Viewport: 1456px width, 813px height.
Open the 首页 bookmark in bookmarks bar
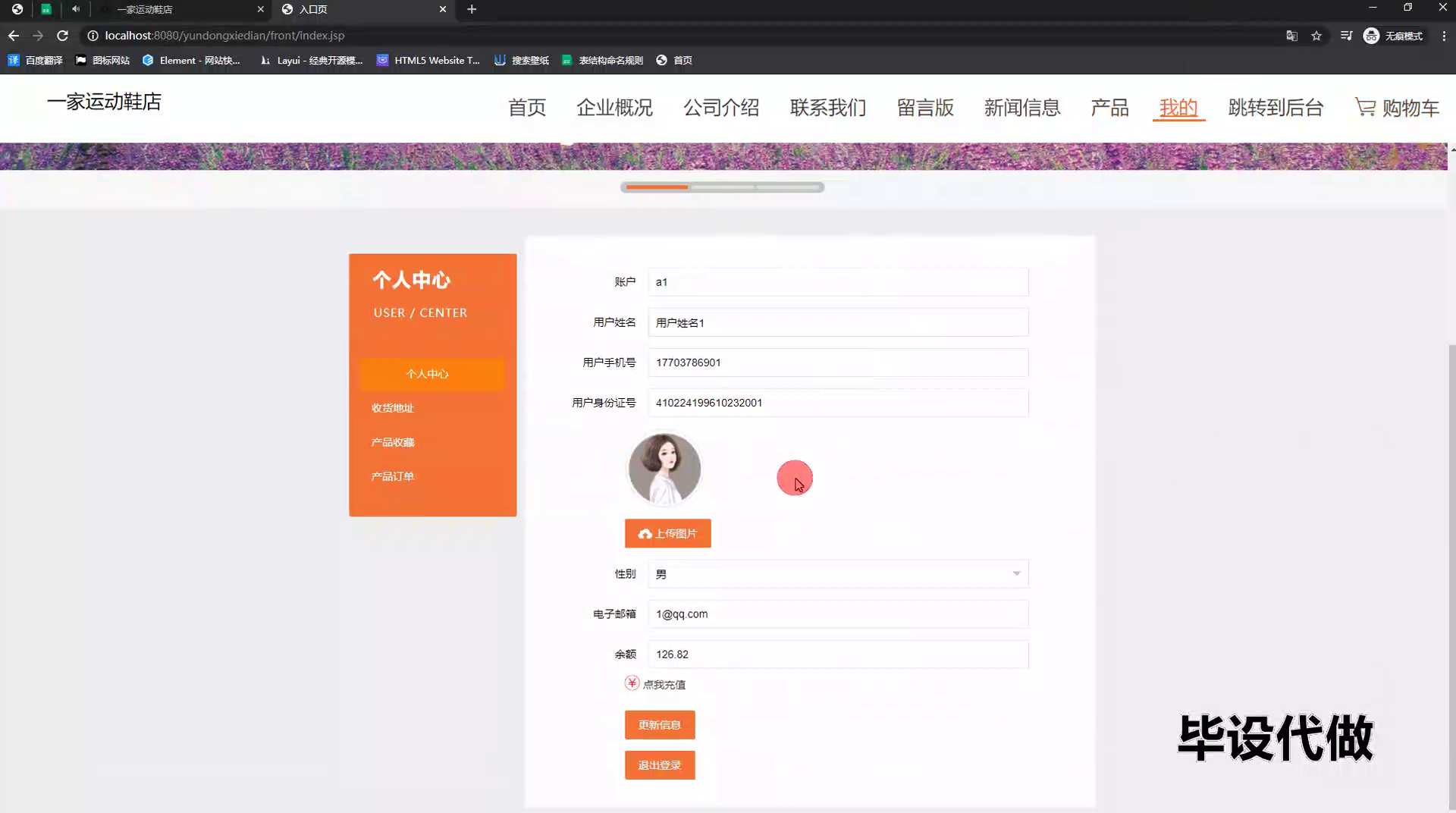674,60
